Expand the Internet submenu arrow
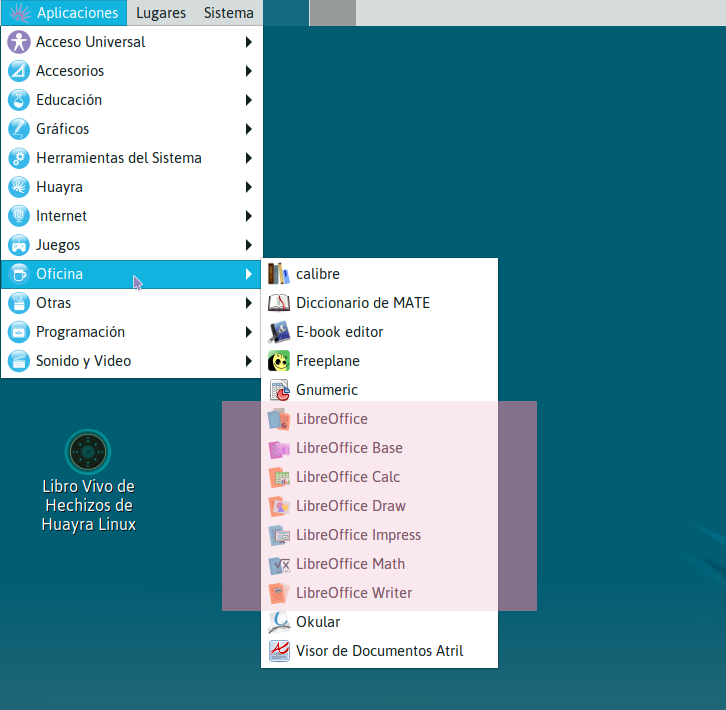The image size is (726, 710). coord(249,216)
